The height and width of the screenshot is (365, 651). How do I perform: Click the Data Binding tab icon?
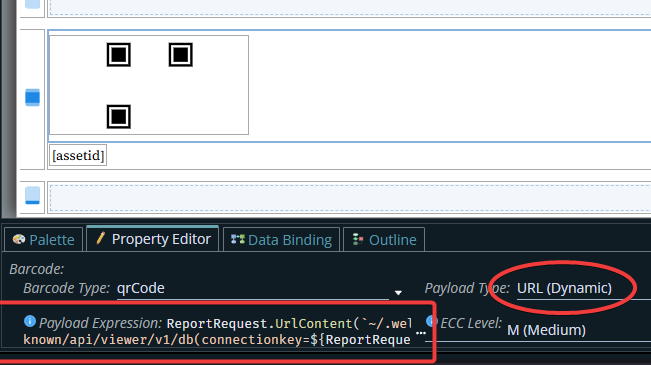click(237, 239)
